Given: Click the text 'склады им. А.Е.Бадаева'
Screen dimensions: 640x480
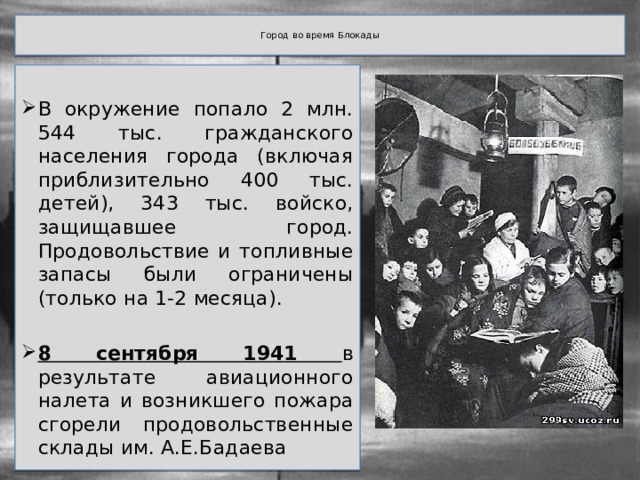Looking at the screenshot, I should tap(162, 448).
